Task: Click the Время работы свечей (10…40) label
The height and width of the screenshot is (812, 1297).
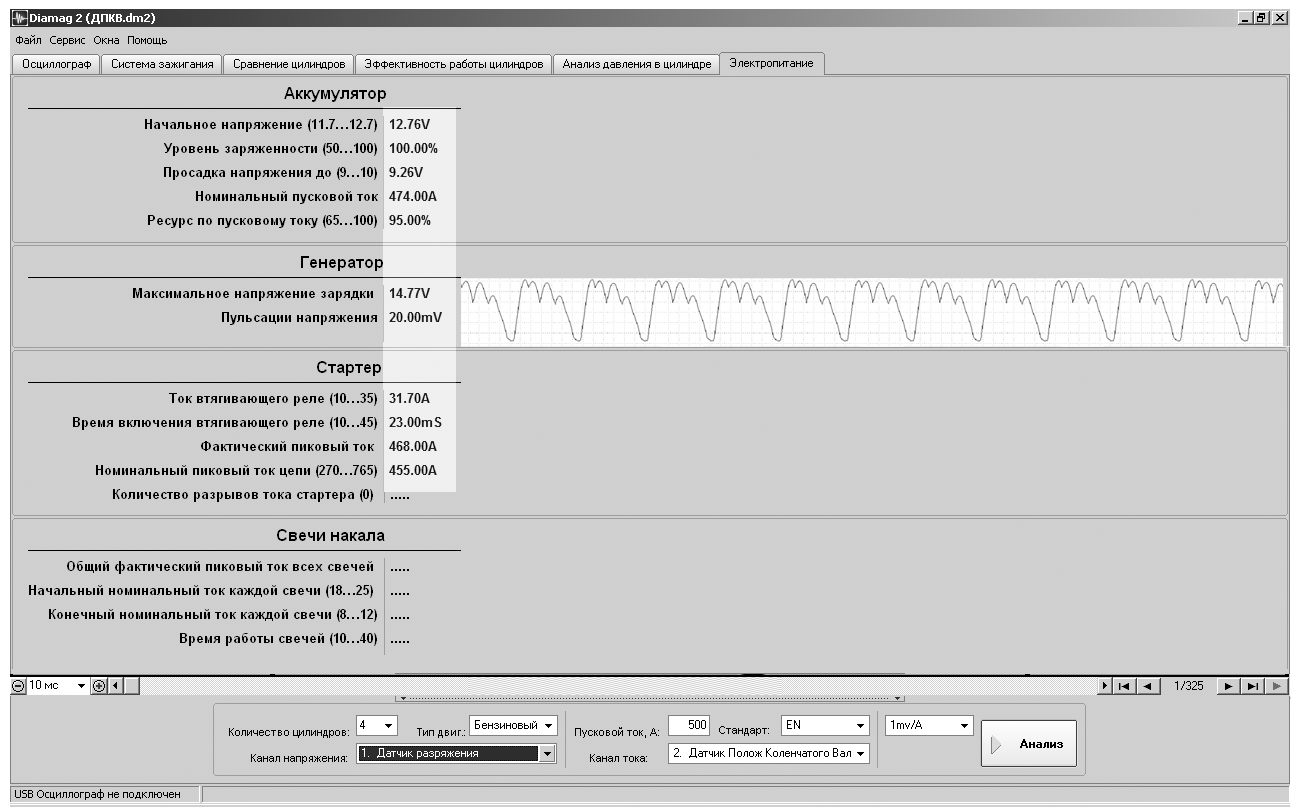Action: click(278, 639)
